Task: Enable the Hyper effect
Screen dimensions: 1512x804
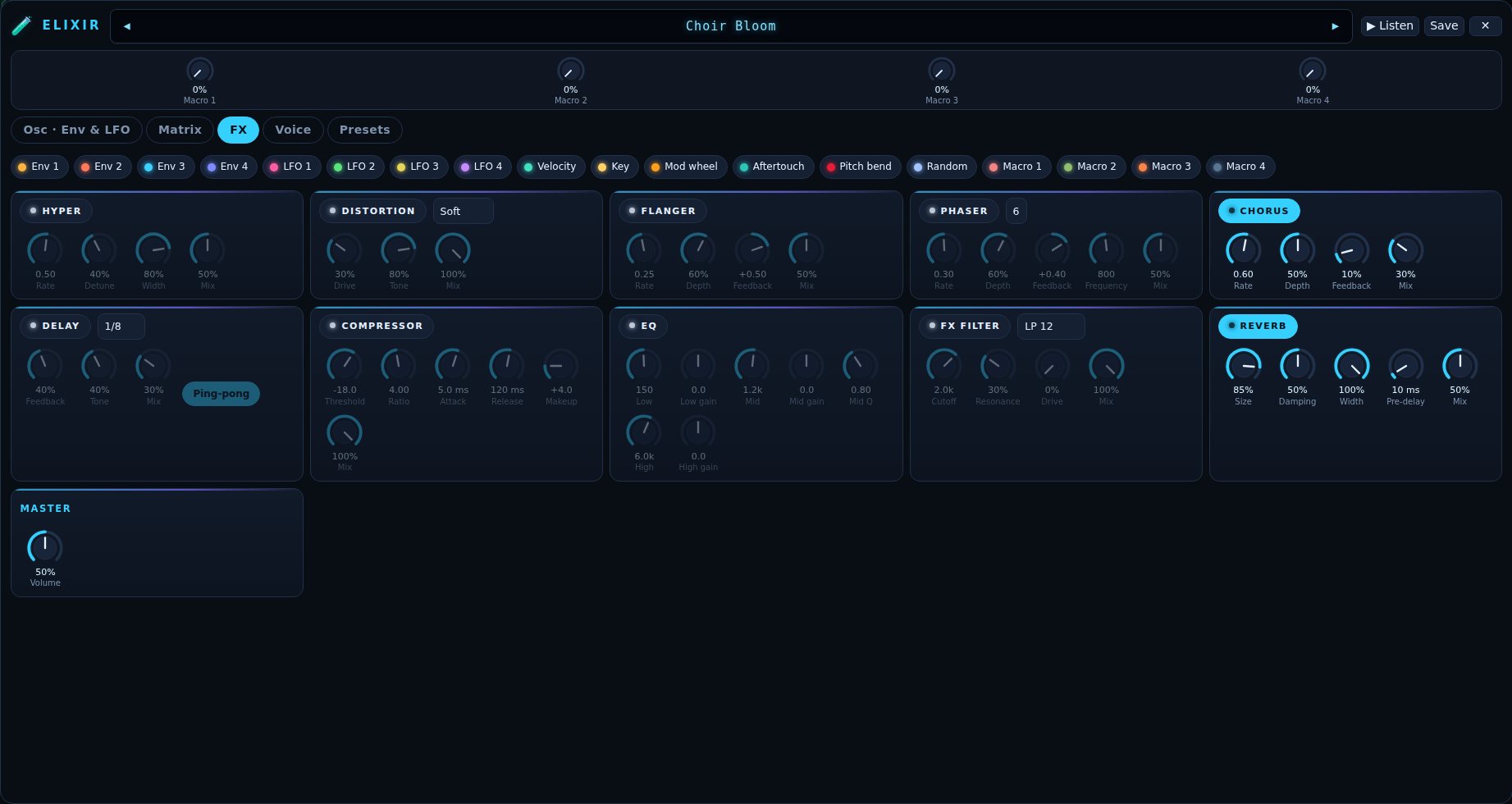Action: coord(56,211)
